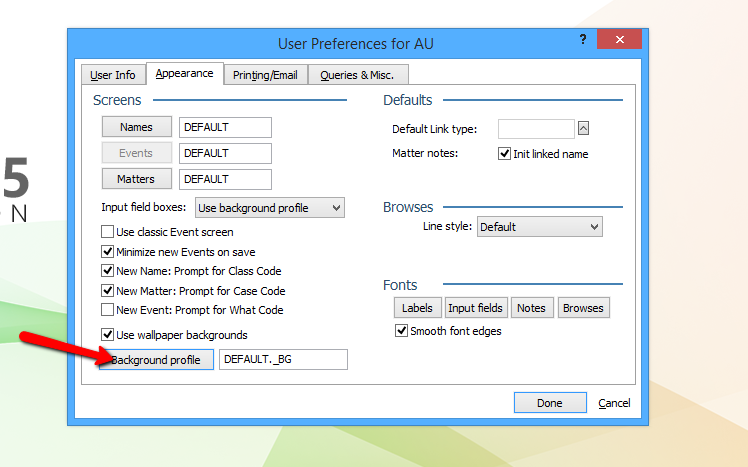
Task: Click the Events screen DEFAULT field
Action: pyautogui.click(x=225, y=153)
